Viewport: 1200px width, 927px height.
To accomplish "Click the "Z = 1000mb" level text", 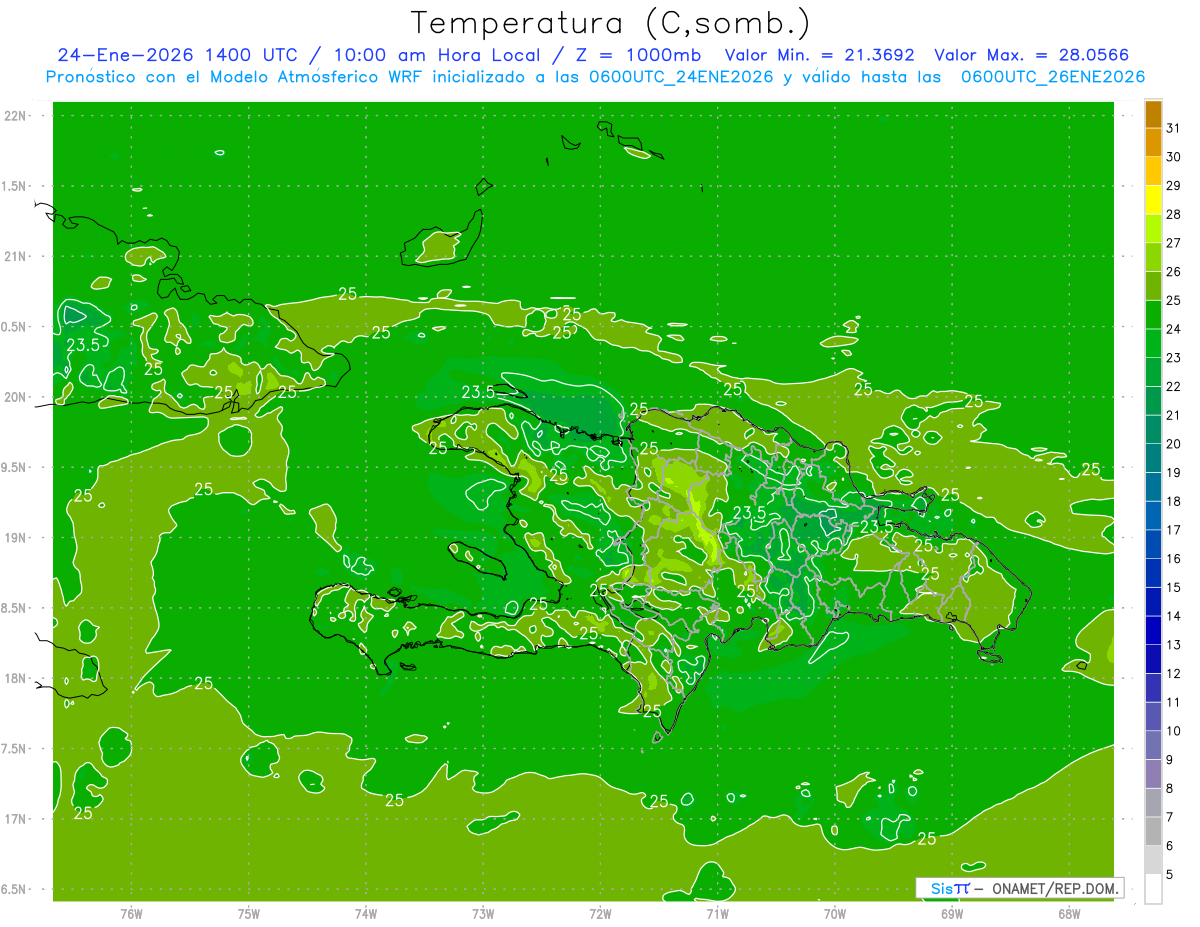I will [635, 55].
